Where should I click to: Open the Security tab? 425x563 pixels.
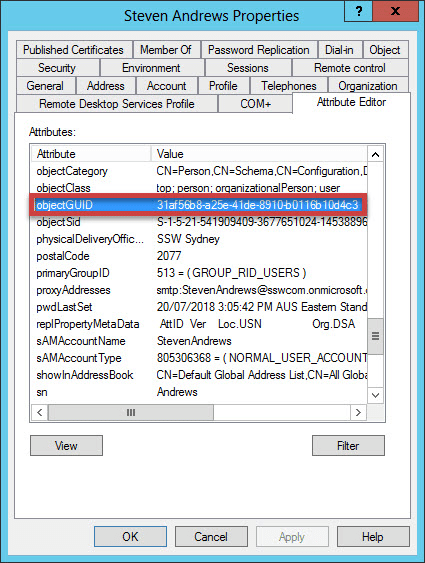click(57, 68)
